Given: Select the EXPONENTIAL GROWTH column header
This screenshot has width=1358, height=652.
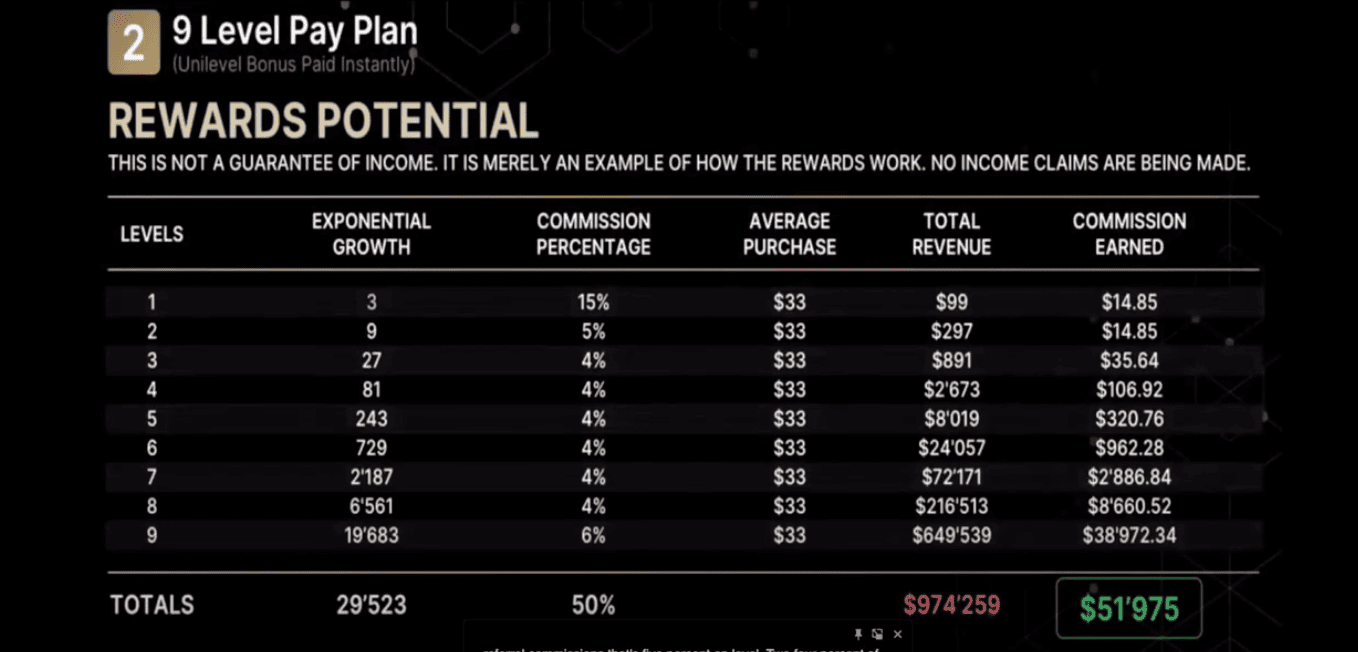Looking at the screenshot, I should pos(371,234).
